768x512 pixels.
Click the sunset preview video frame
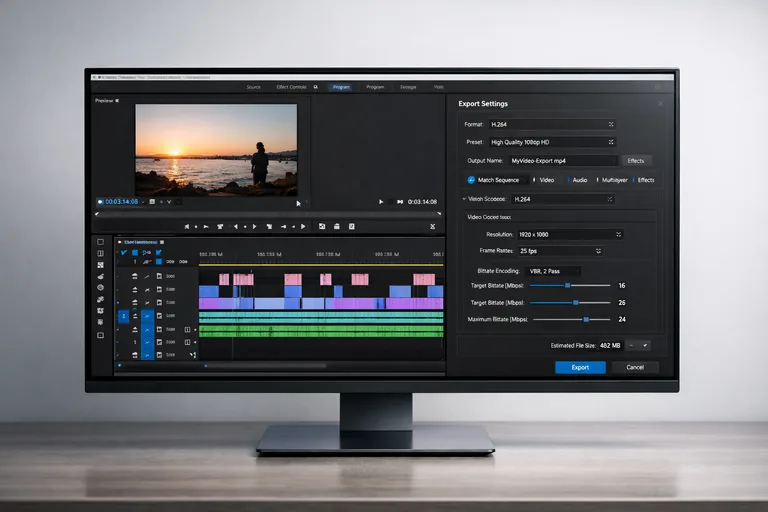click(216, 149)
